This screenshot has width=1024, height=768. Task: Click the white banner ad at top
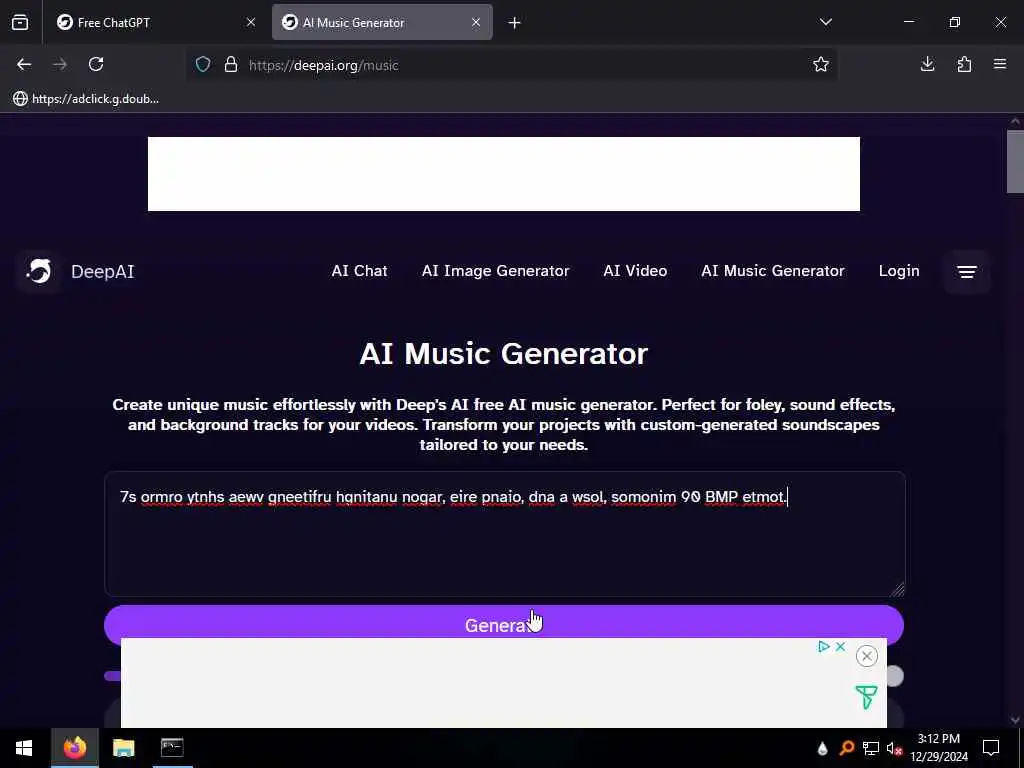[x=504, y=174]
